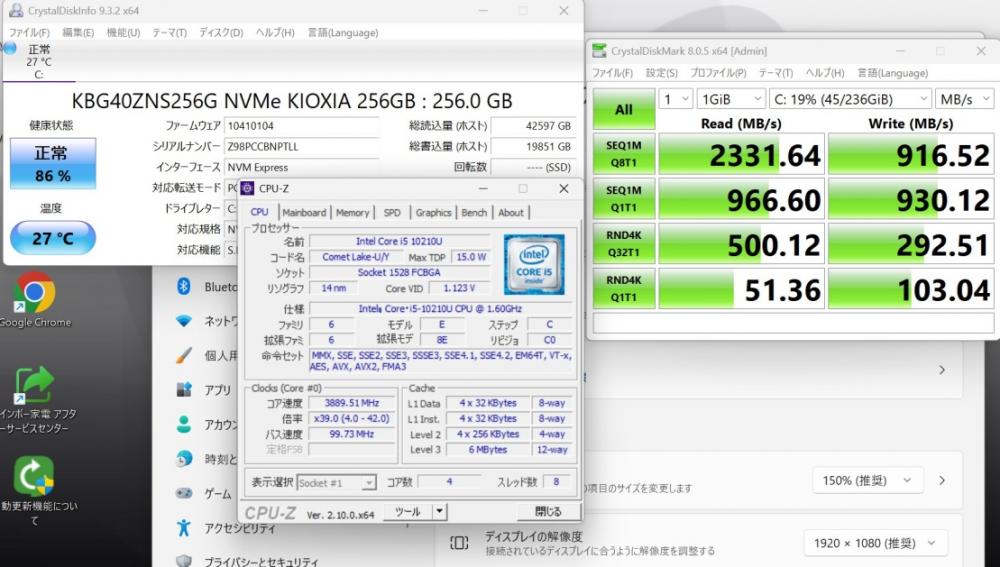This screenshot has width=1000, height=567.
Task: Click the total host reads value 42597 GB
Action: tap(534, 126)
